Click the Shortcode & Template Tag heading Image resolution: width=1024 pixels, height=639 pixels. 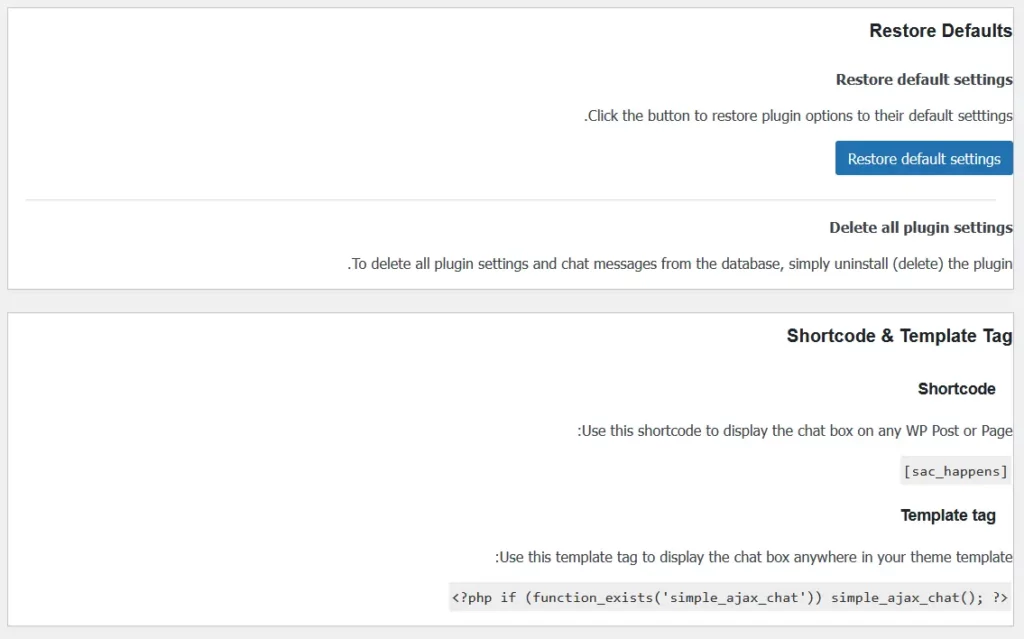pos(899,336)
